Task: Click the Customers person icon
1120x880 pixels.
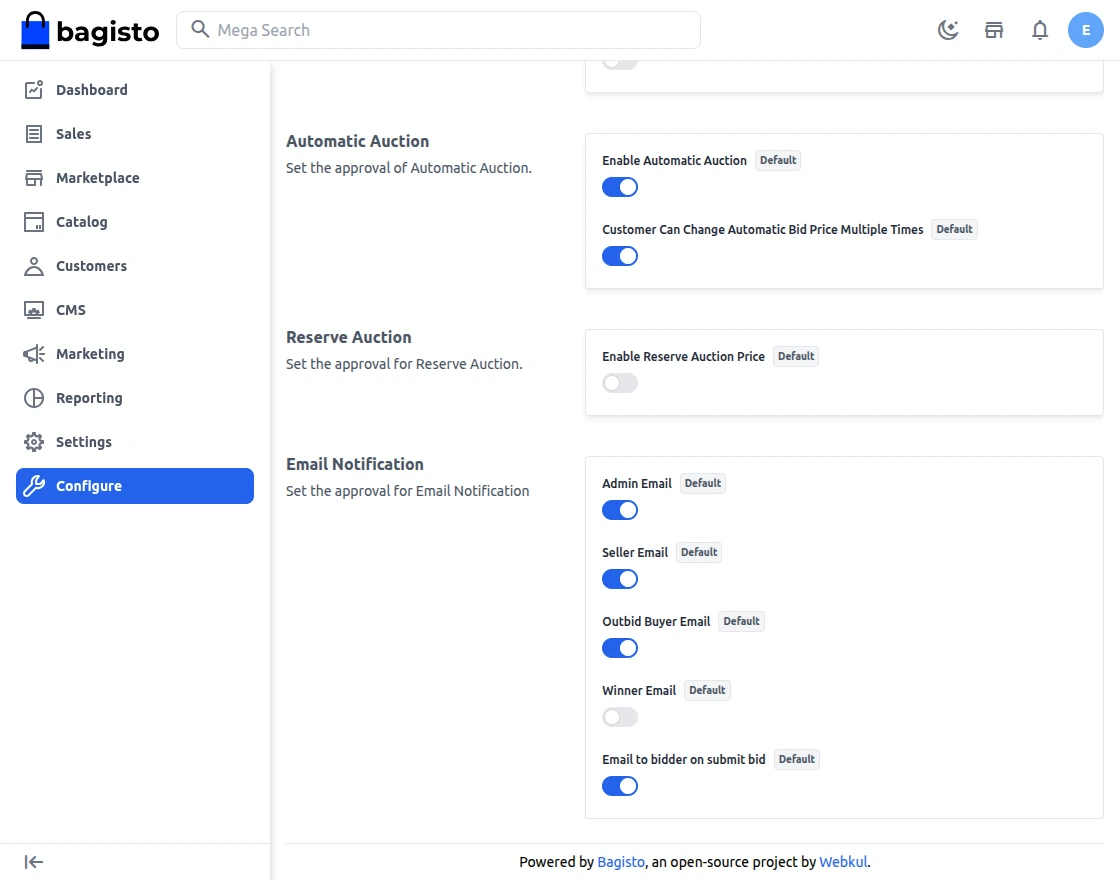Action: (x=34, y=266)
